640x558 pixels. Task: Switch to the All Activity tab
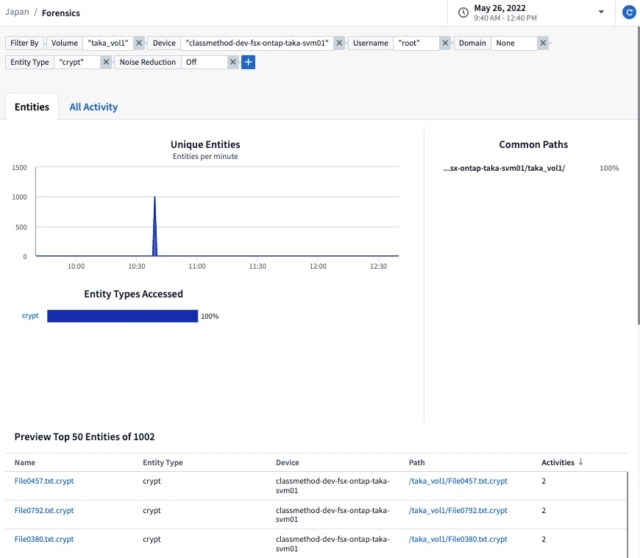(x=93, y=107)
